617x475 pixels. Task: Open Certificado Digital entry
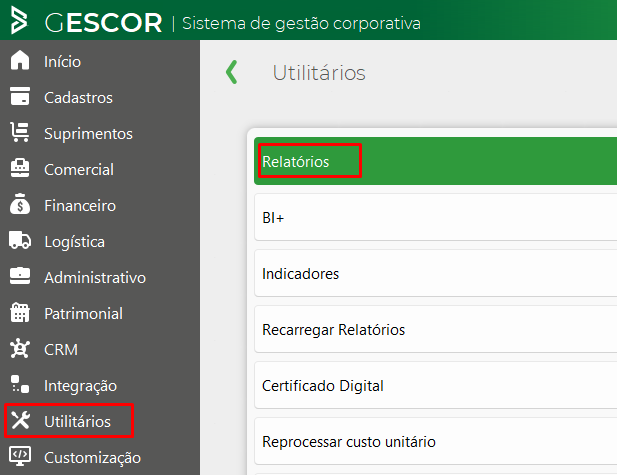tap(322, 385)
